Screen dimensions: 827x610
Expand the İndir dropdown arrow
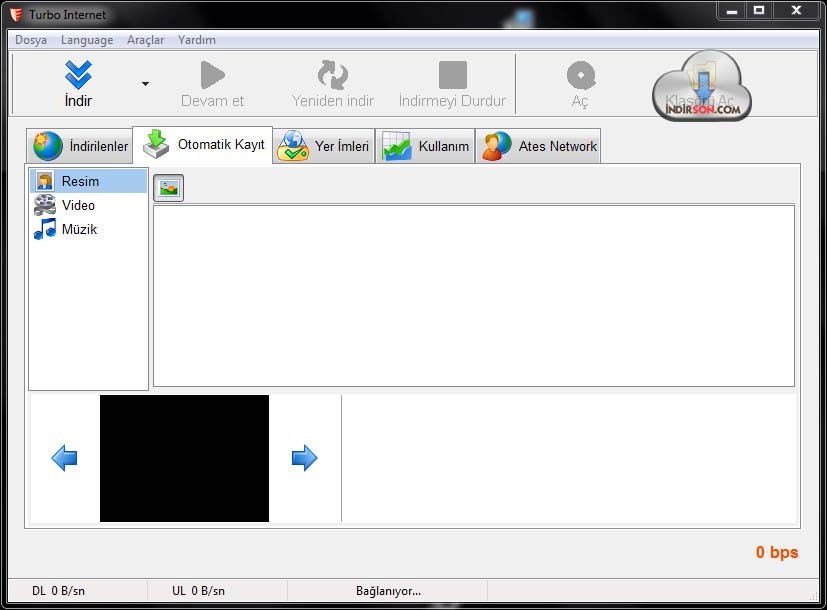(x=145, y=84)
